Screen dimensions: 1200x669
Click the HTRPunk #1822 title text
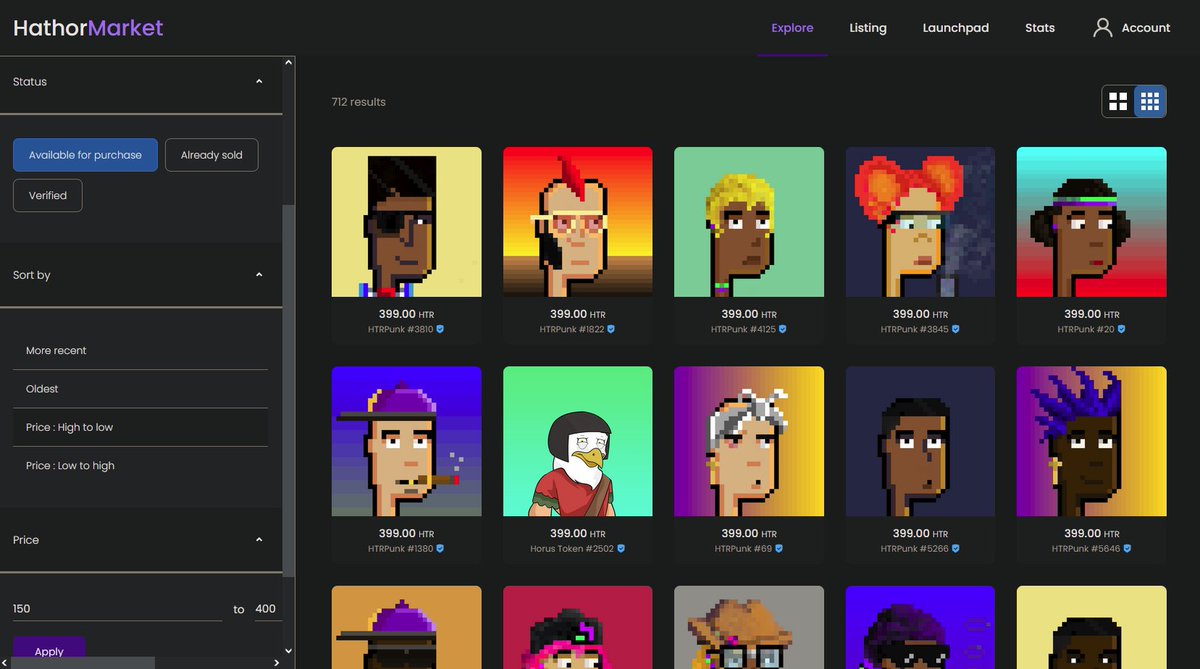click(572, 329)
